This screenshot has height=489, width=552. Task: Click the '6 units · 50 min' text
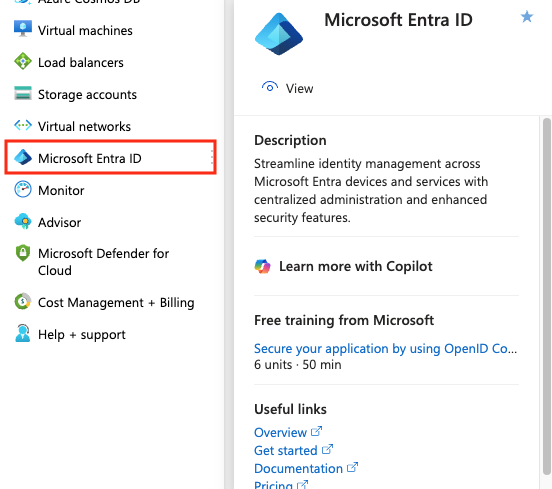point(298,364)
